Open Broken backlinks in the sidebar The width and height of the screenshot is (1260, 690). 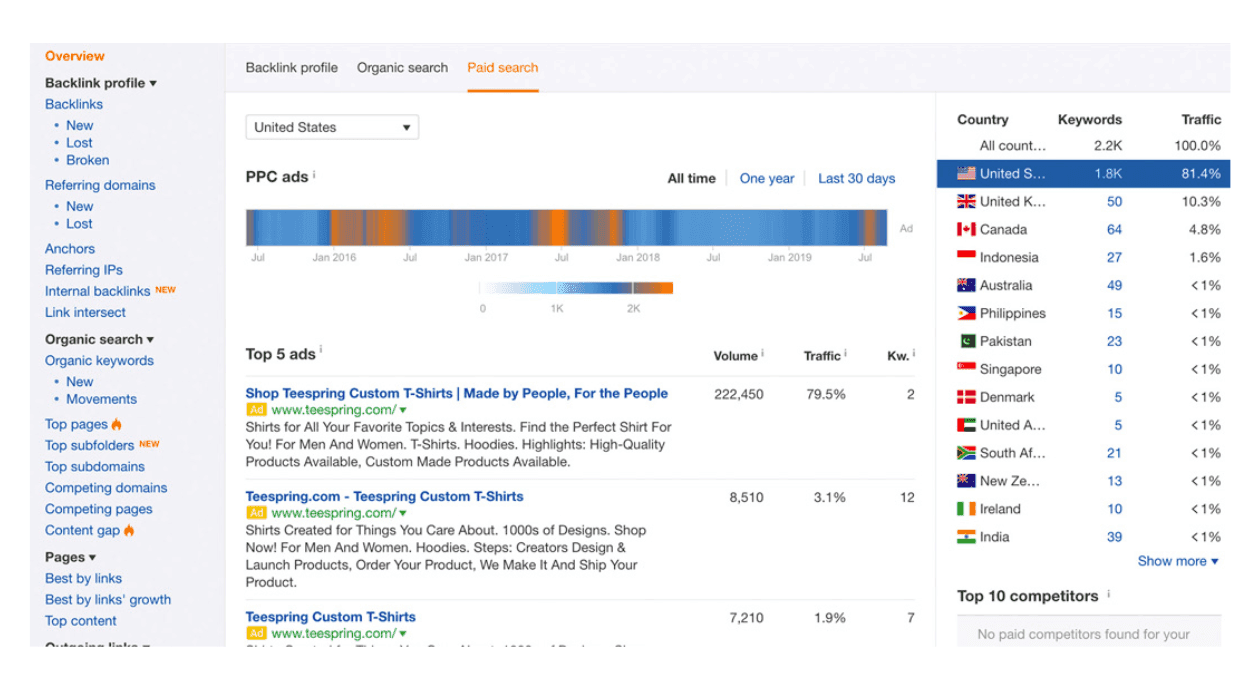(88, 160)
